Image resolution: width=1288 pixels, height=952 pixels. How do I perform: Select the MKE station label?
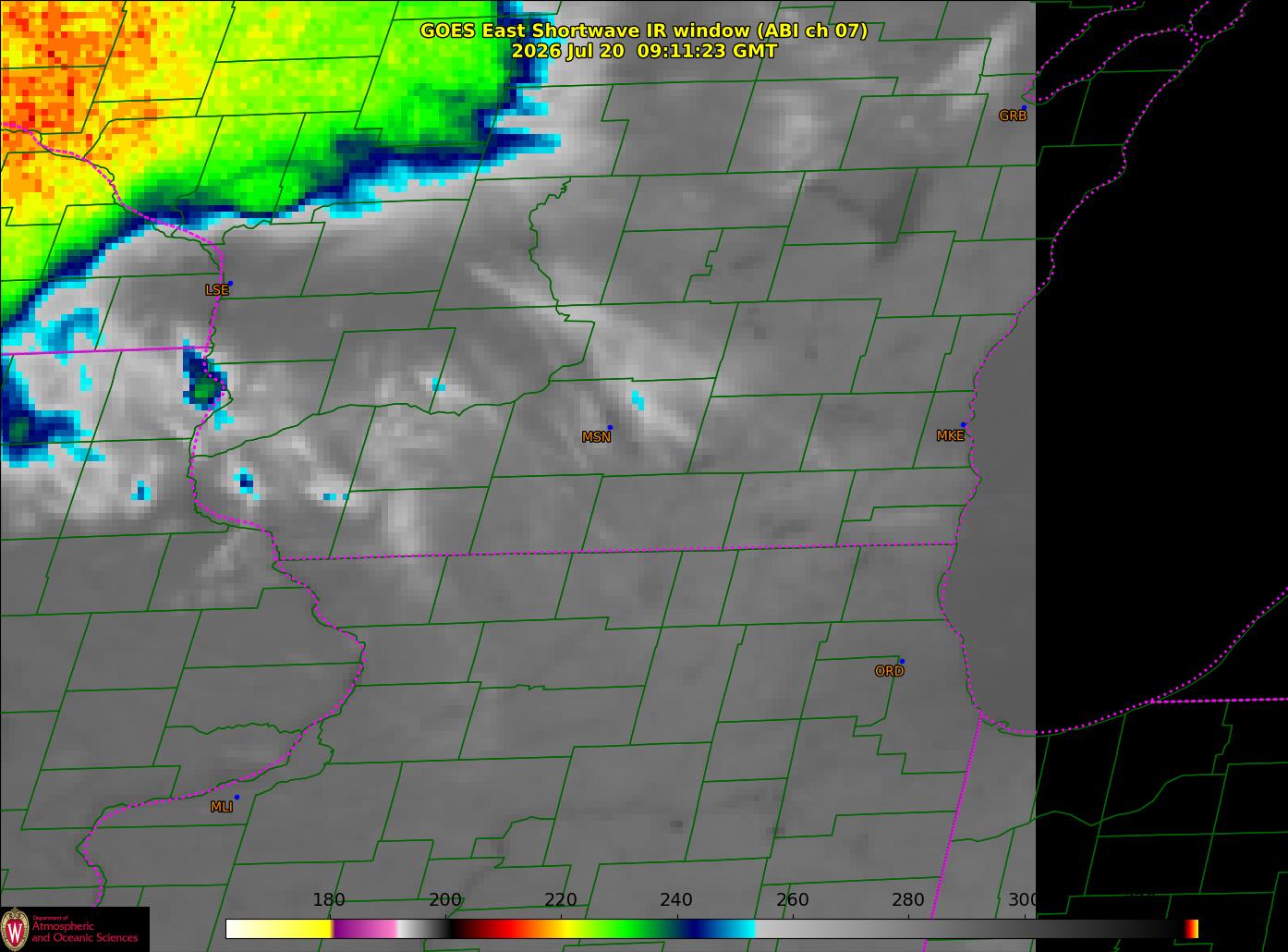click(950, 436)
